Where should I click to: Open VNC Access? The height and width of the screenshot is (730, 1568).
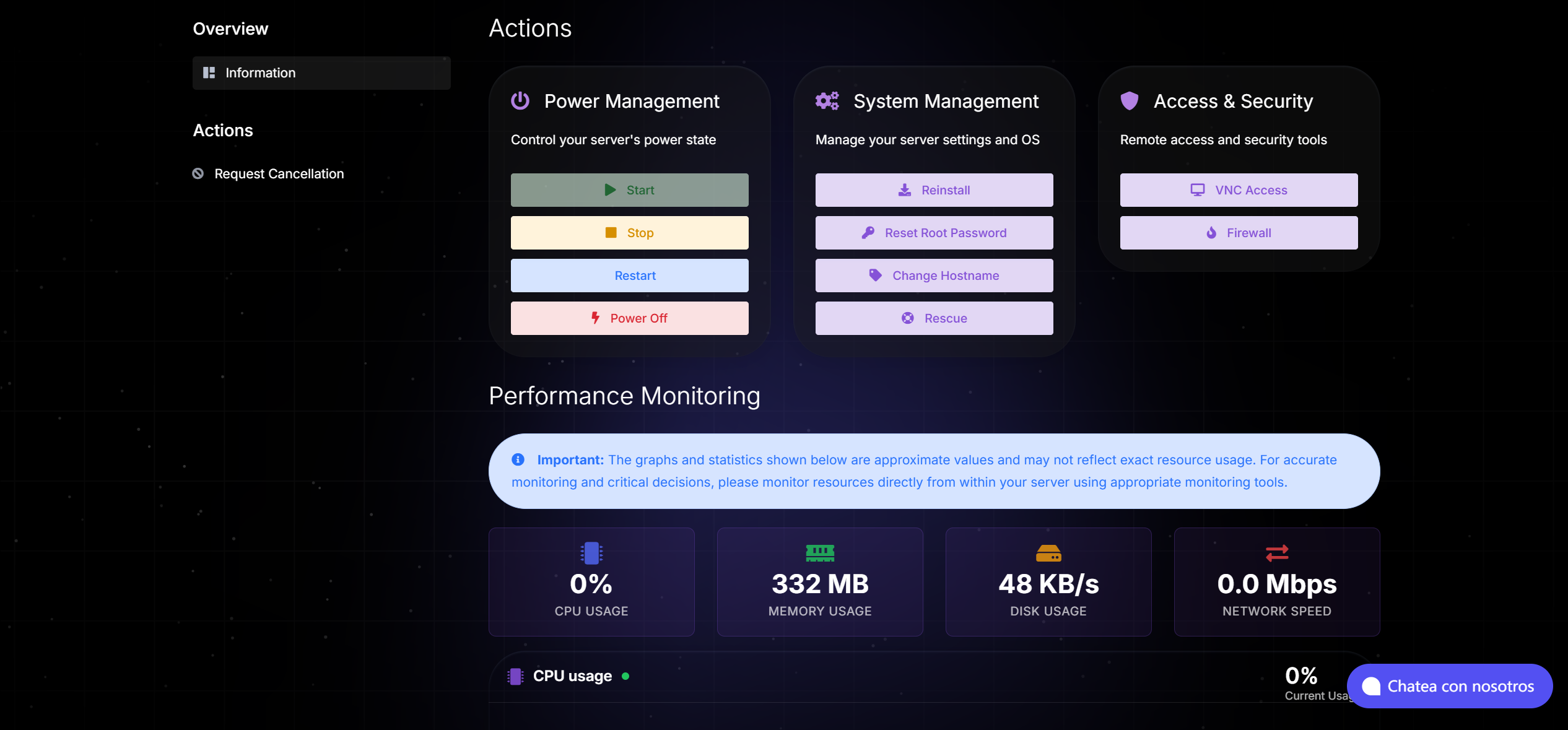[1239, 190]
